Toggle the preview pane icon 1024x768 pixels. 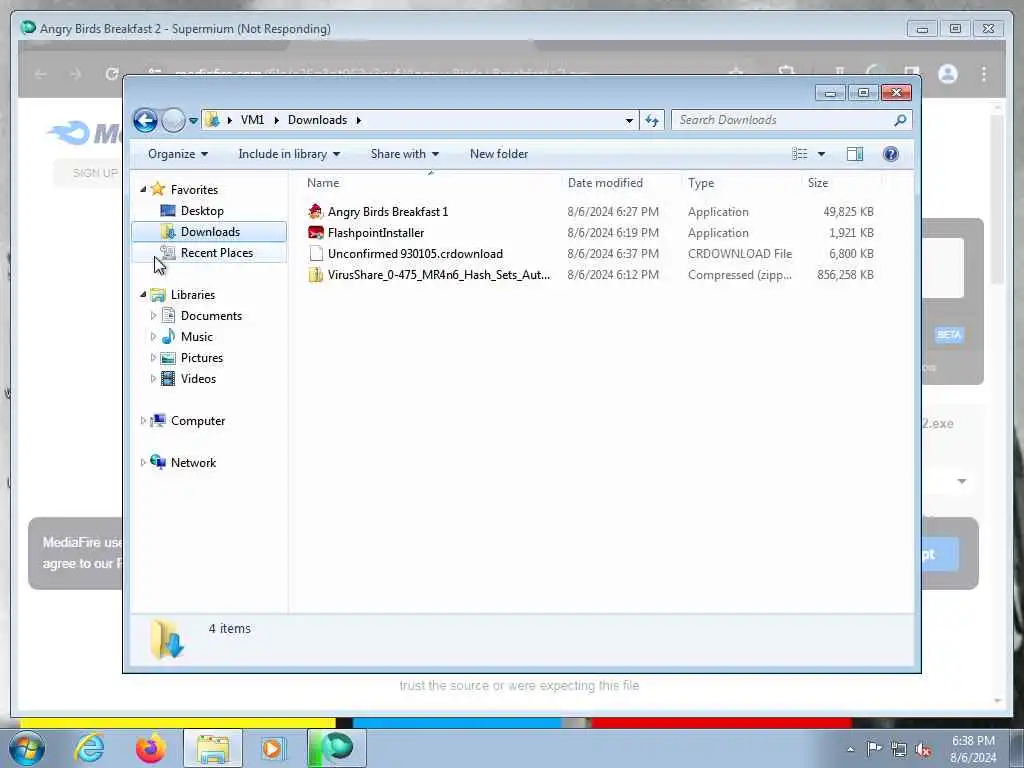coord(855,154)
